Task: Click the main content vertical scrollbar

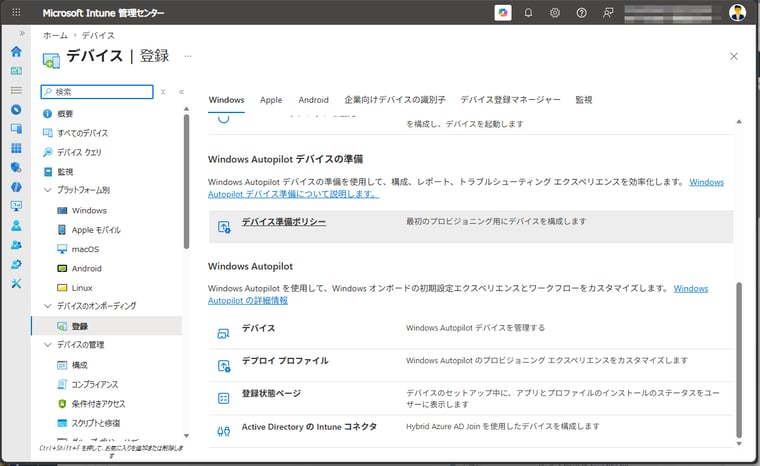Action: (739, 360)
